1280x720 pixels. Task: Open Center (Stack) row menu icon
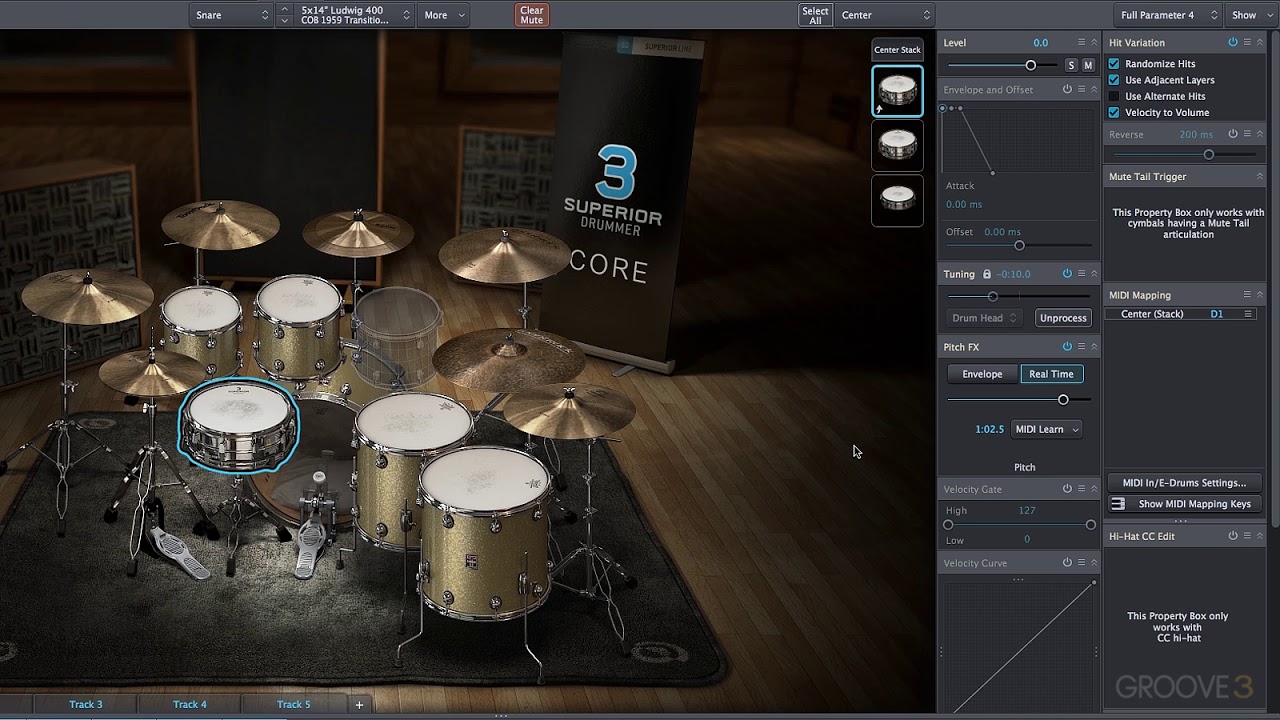point(1247,314)
